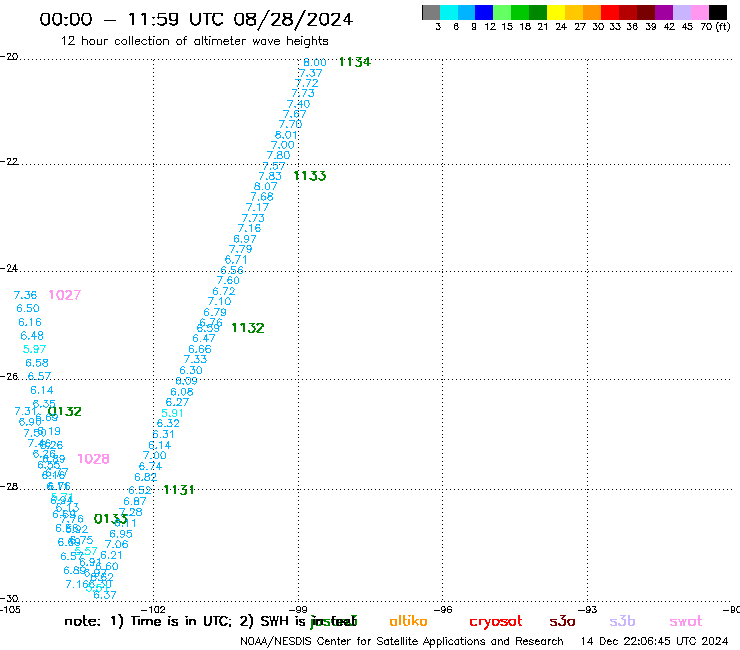Click the pink 1028 time stamp
The image size is (740, 650).
pyautogui.click(x=93, y=459)
